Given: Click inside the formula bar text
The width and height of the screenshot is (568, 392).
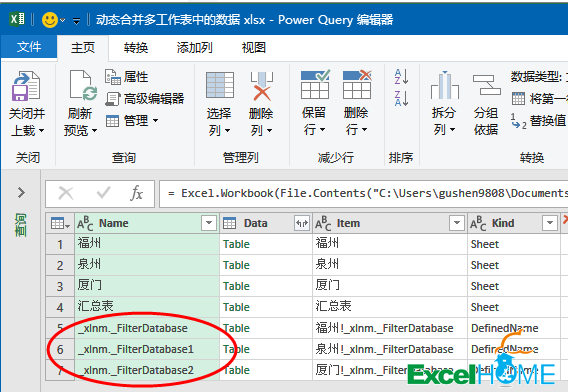Looking at the screenshot, I should (x=363, y=193).
